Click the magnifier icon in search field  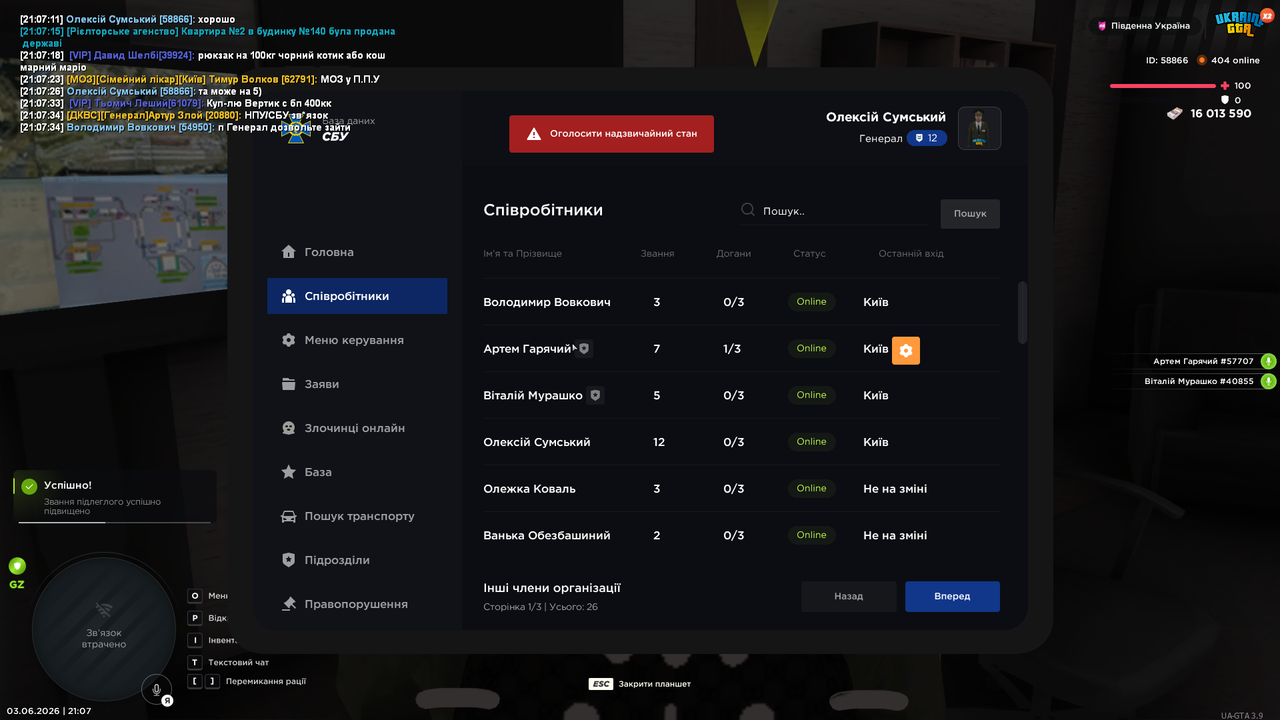point(748,210)
